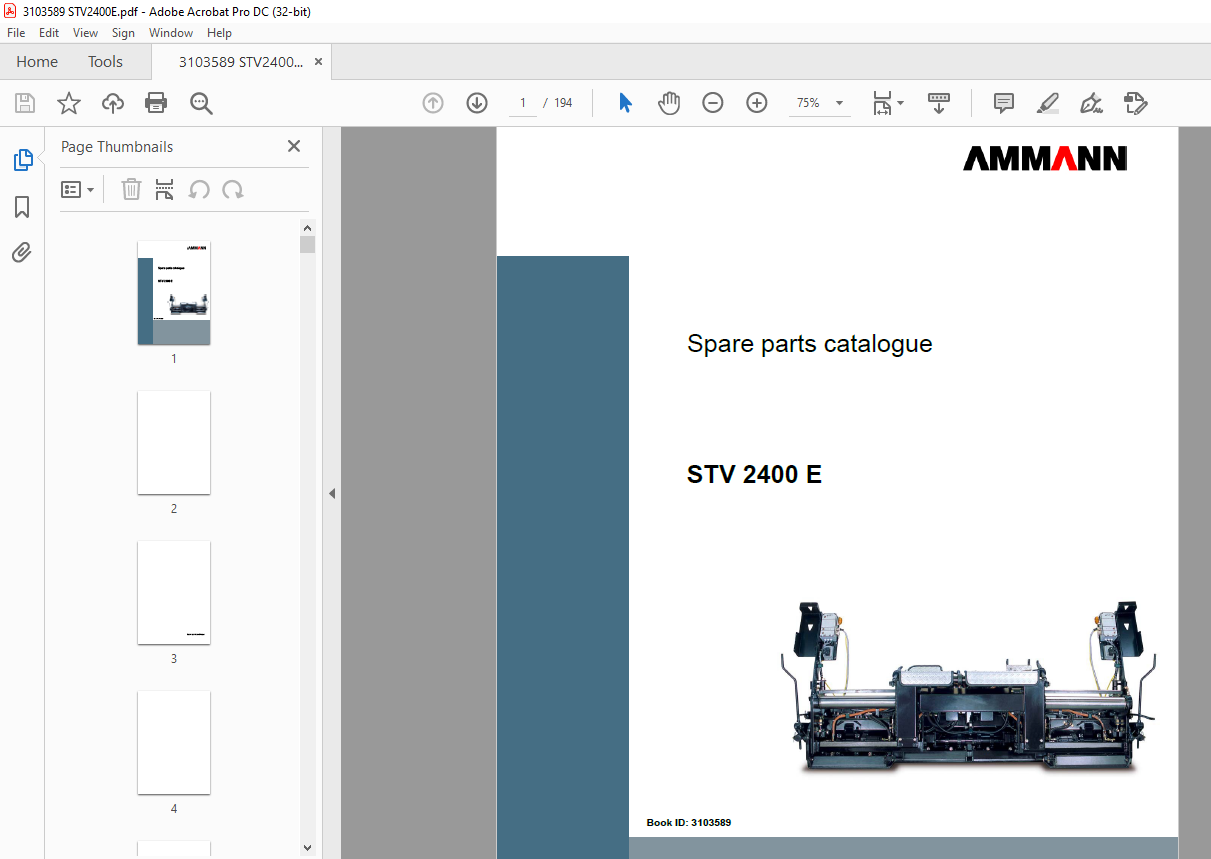Click thumbnails scrollbar down arrow
This screenshot has width=1211, height=859.
click(x=307, y=848)
